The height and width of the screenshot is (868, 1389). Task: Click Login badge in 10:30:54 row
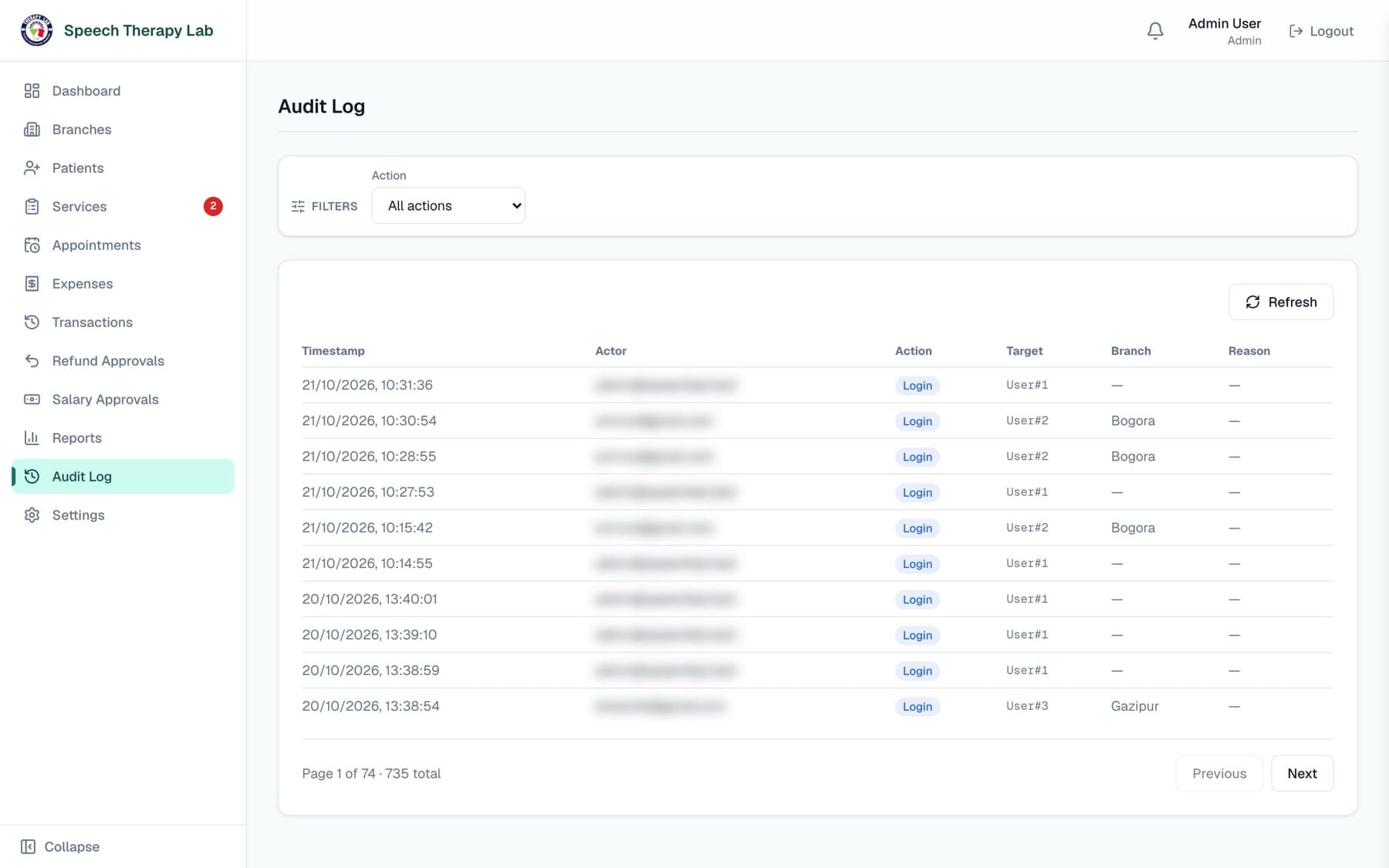(918, 421)
